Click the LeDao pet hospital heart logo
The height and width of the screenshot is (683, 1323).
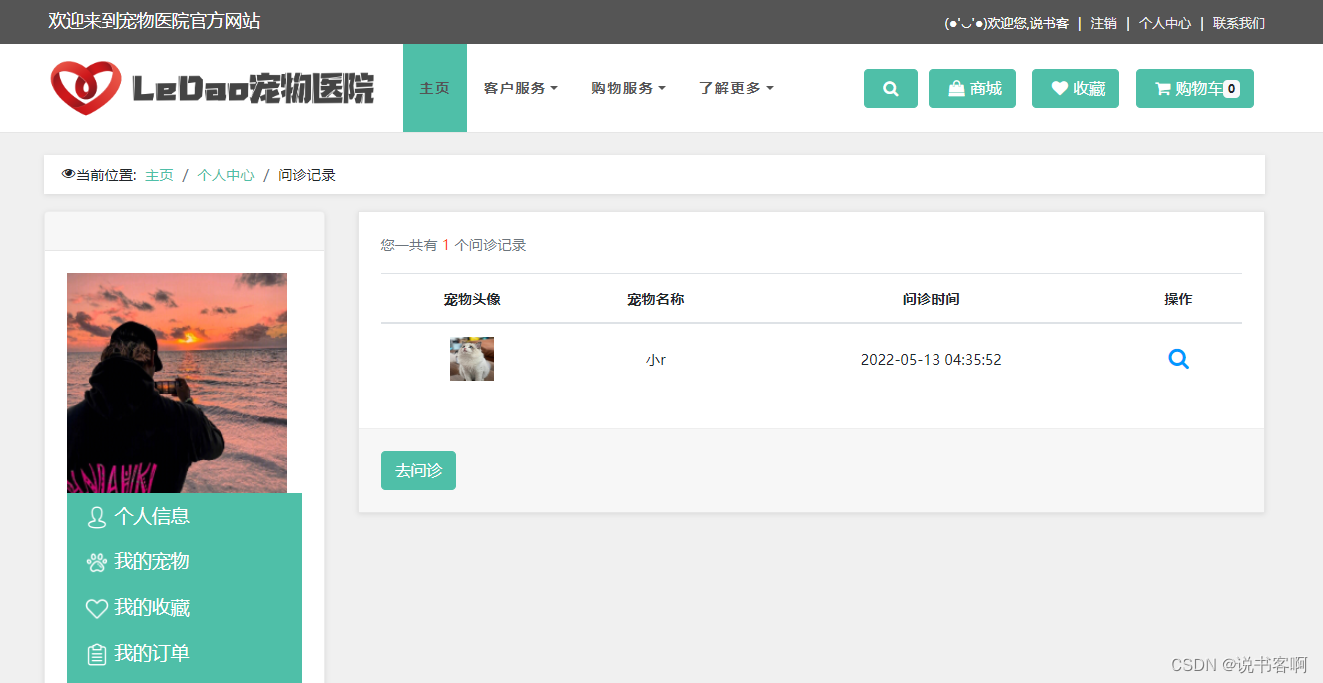click(x=88, y=87)
